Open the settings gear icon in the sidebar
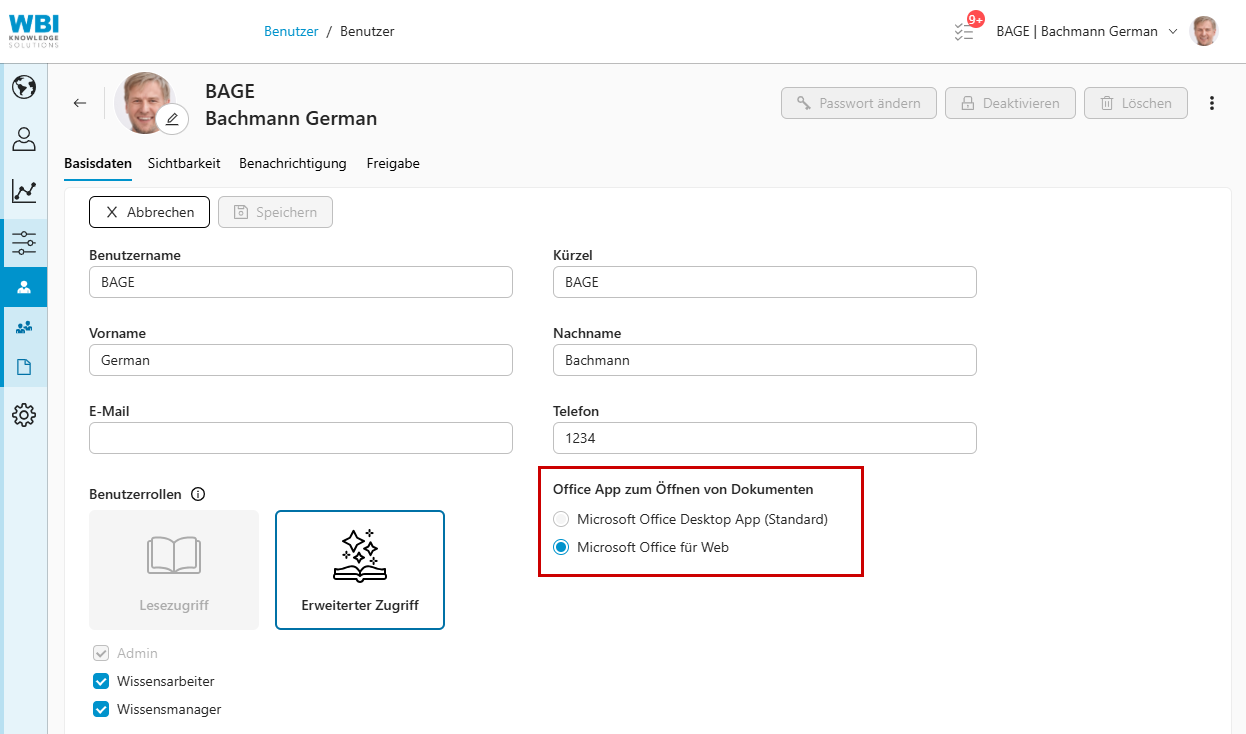The width and height of the screenshot is (1246, 734). tap(24, 414)
